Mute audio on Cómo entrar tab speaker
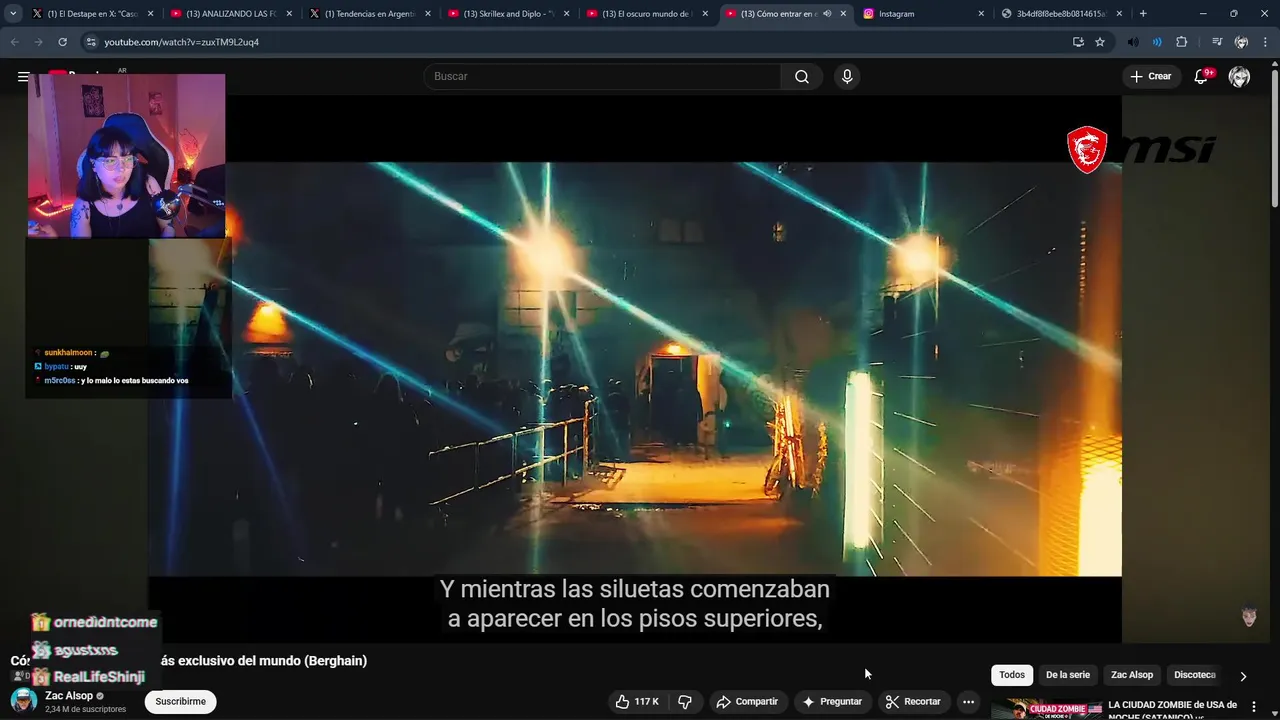The image size is (1280, 720). point(827,14)
